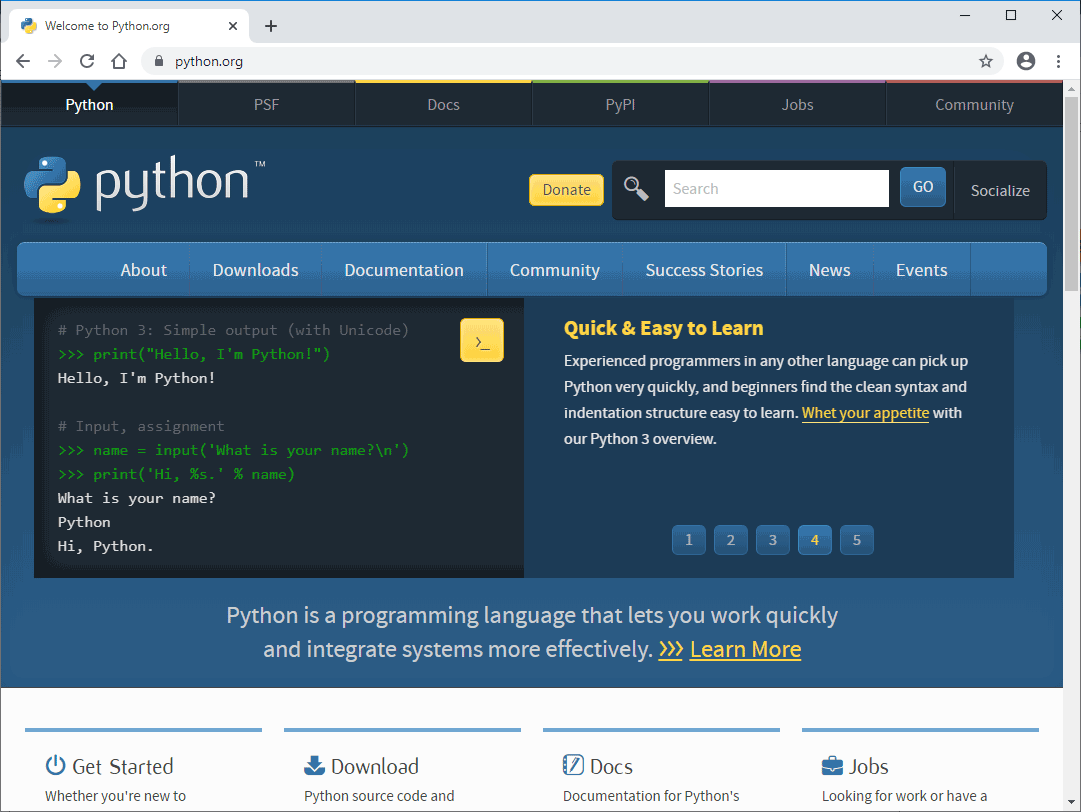The image size is (1081, 812).
Task: Click the Quick & Easy to Learn heading
Action: coord(663,328)
